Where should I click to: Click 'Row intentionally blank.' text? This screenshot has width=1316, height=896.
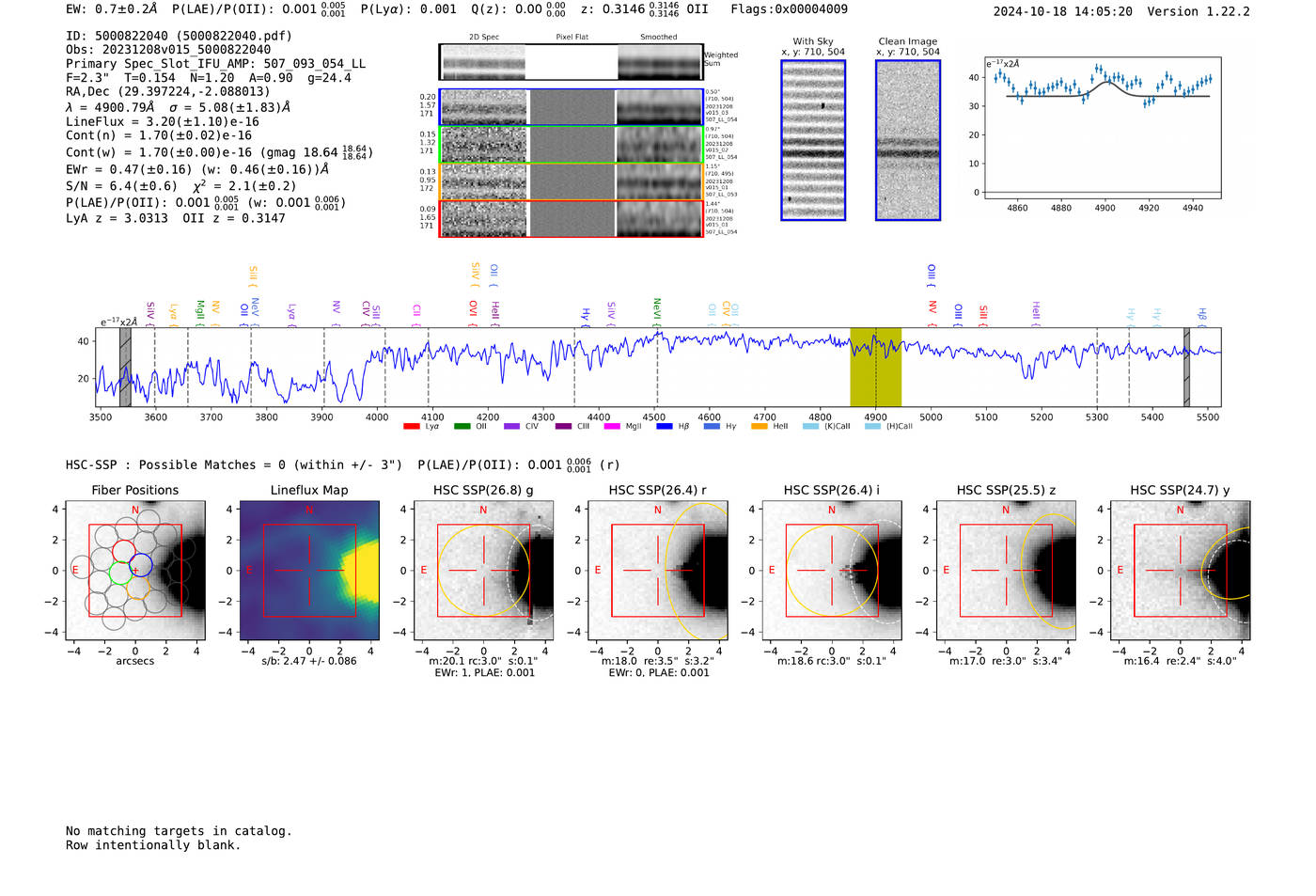pyautogui.click(x=153, y=845)
